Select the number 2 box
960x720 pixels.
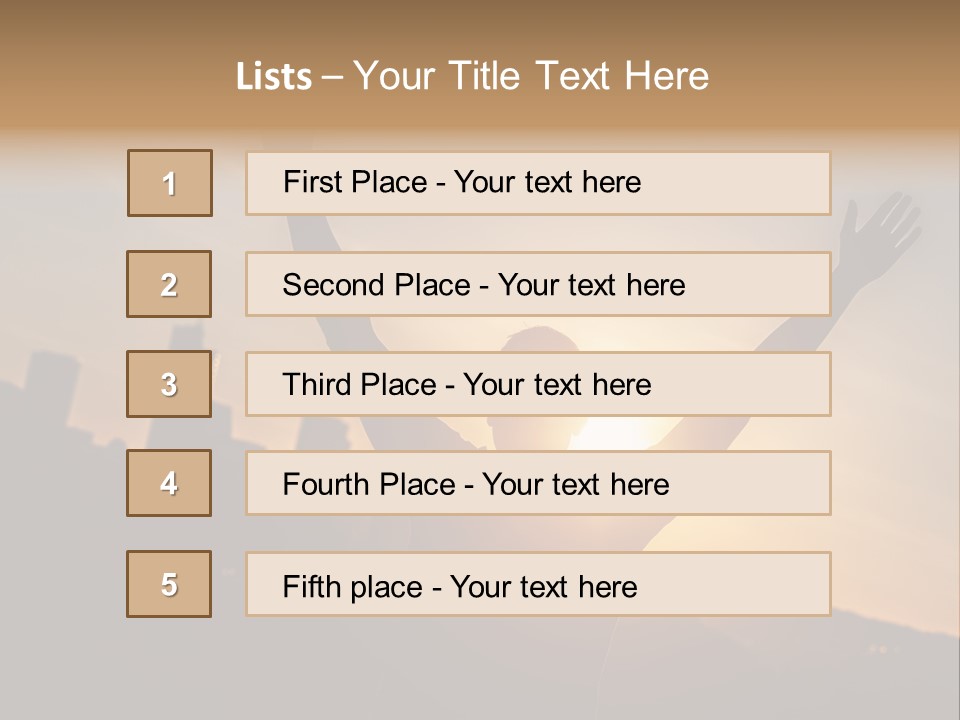169,284
